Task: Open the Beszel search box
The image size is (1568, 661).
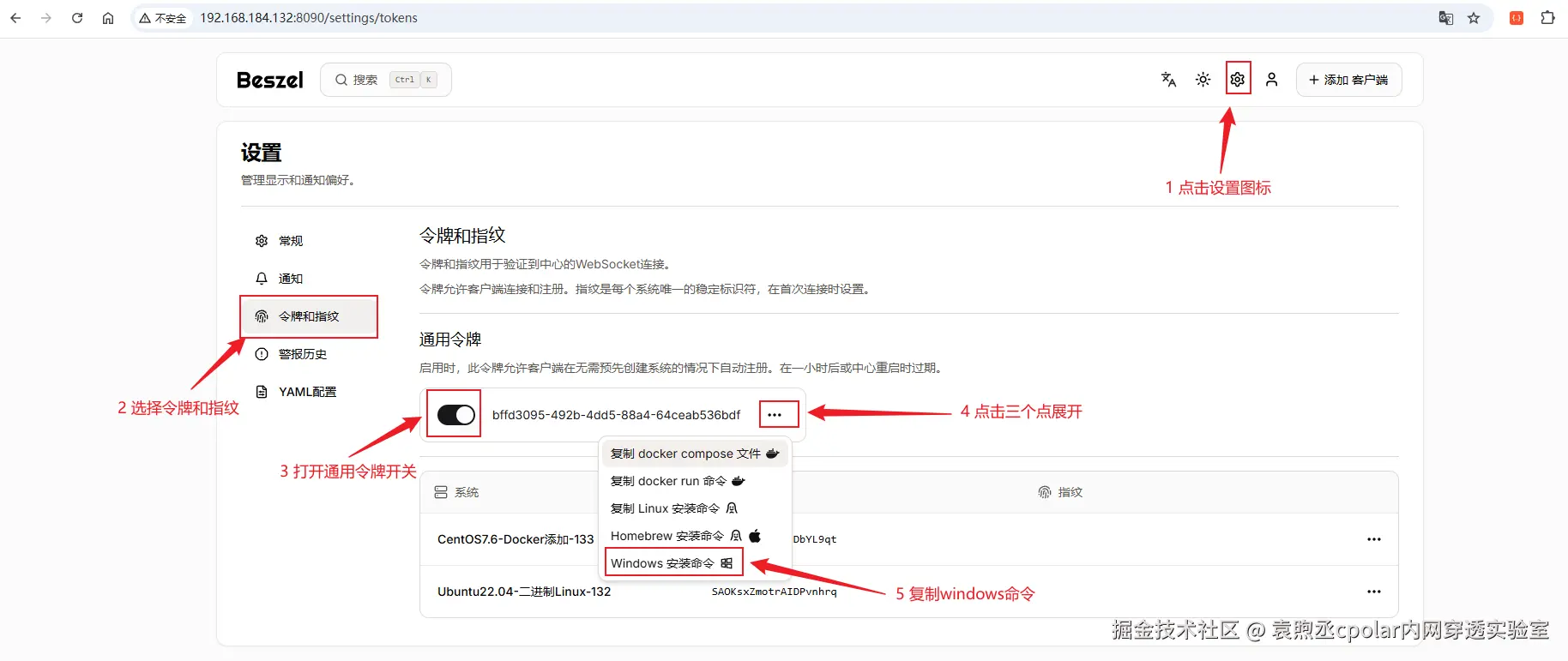Action: (386, 80)
